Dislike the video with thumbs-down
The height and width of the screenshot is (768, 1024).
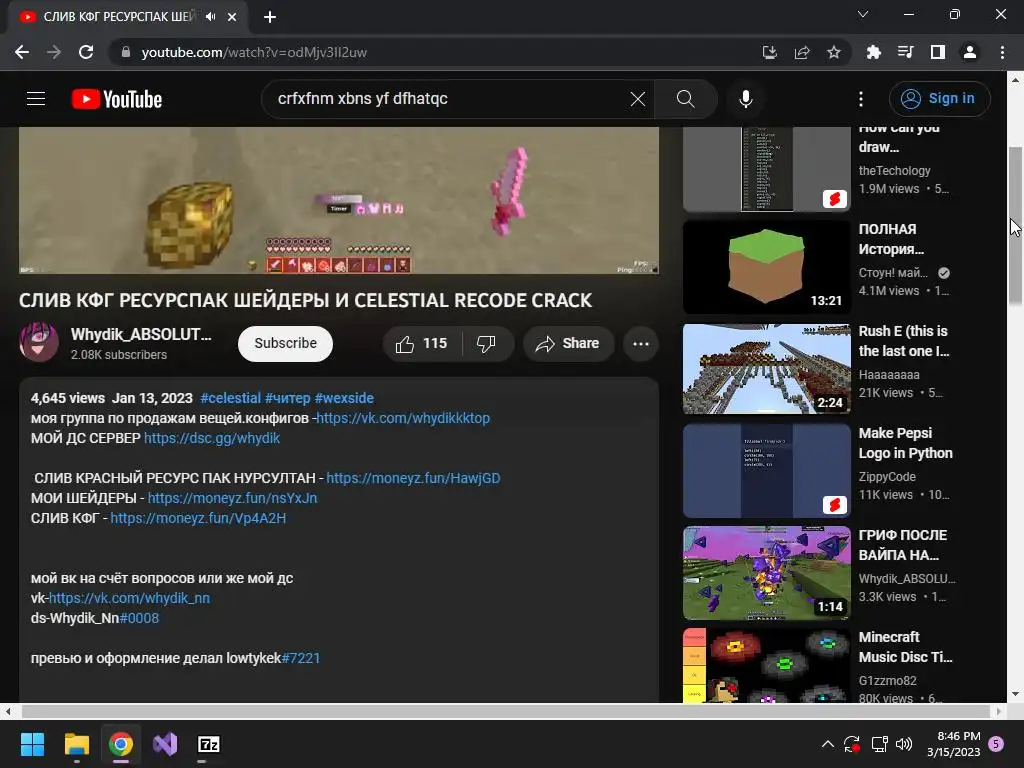point(487,344)
